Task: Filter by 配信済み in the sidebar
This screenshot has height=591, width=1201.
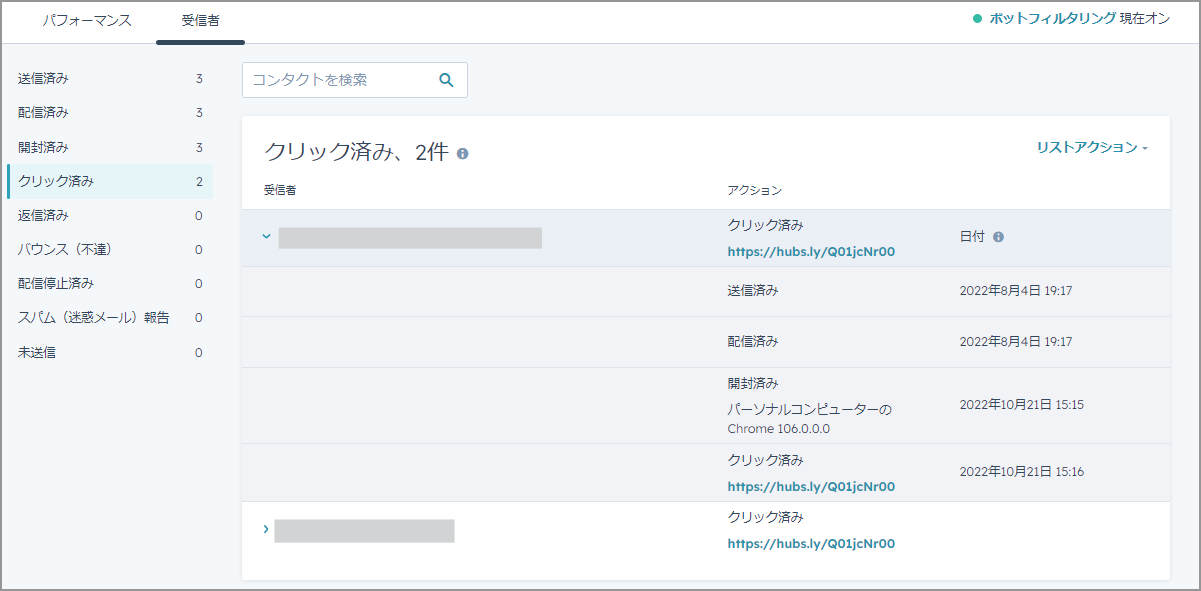Action: 110,112
